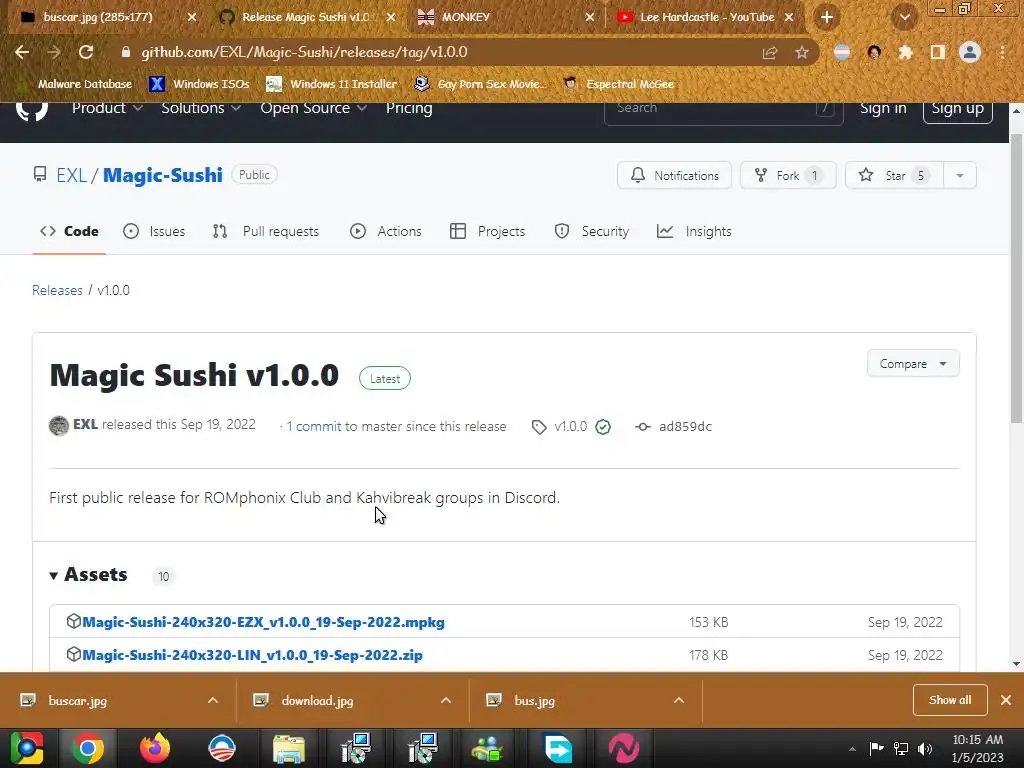1024x768 pixels.
Task: Click the volume speaker tray icon
Action: coord(925,748)
